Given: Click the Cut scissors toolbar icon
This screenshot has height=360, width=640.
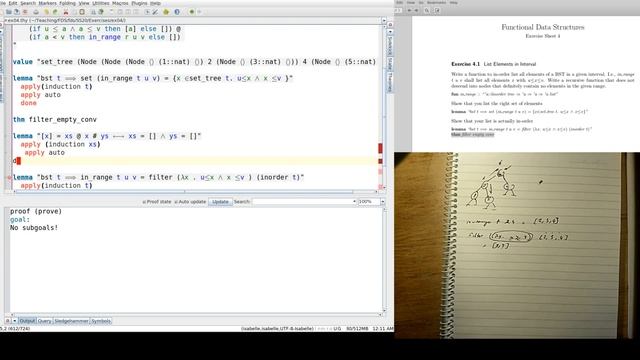Looking at the screenshot, I should tap(66, 12).
